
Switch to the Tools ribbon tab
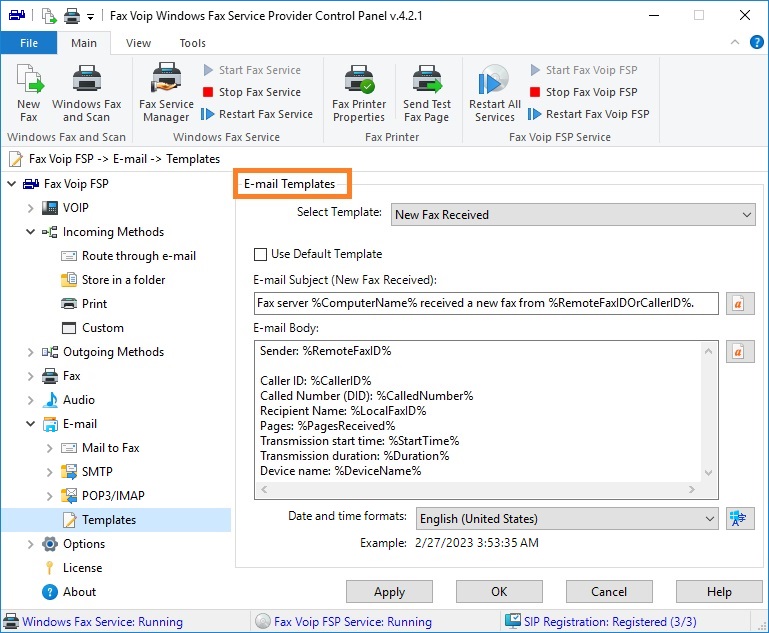pyautogui.click(x=192, y=43)
